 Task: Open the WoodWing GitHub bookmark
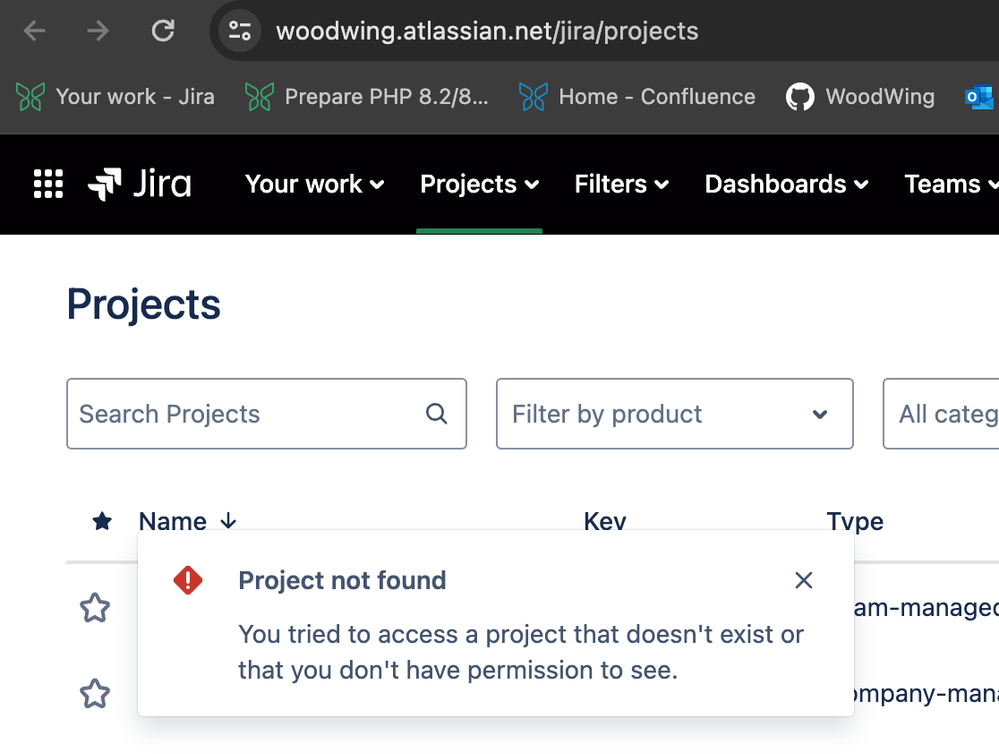[860, 97]
